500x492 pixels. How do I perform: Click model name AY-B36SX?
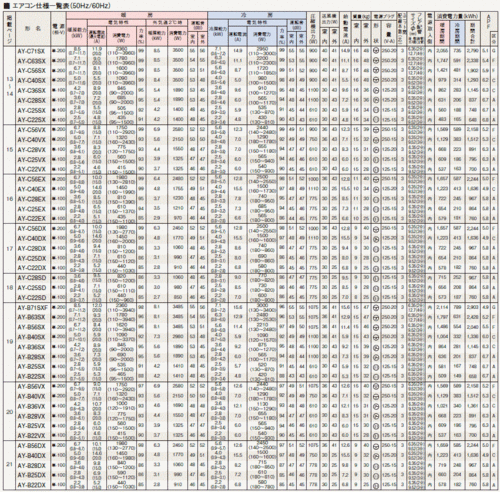32,347
